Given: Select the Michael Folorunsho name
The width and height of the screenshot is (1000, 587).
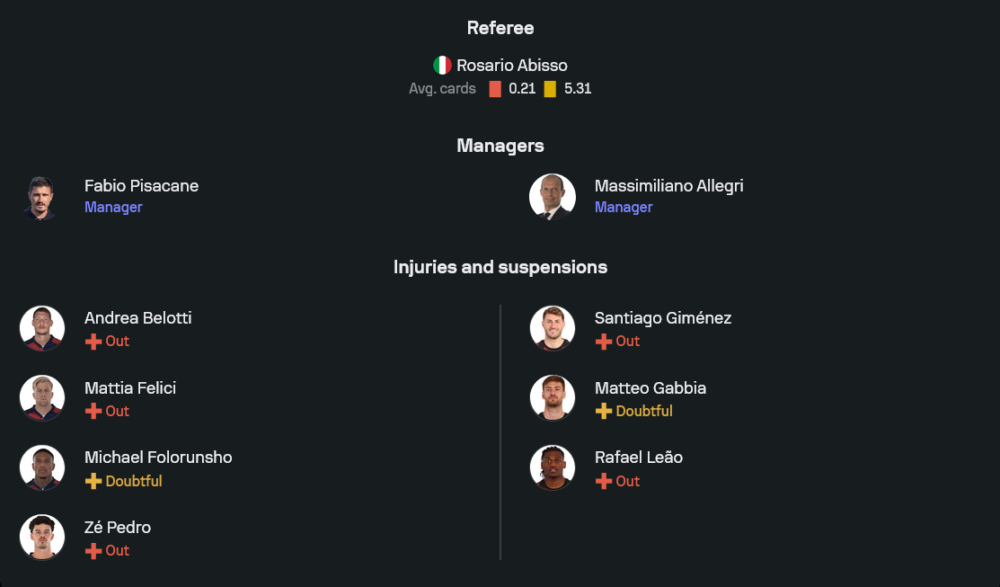Looking at the screenshot, I should coord(158,457).
